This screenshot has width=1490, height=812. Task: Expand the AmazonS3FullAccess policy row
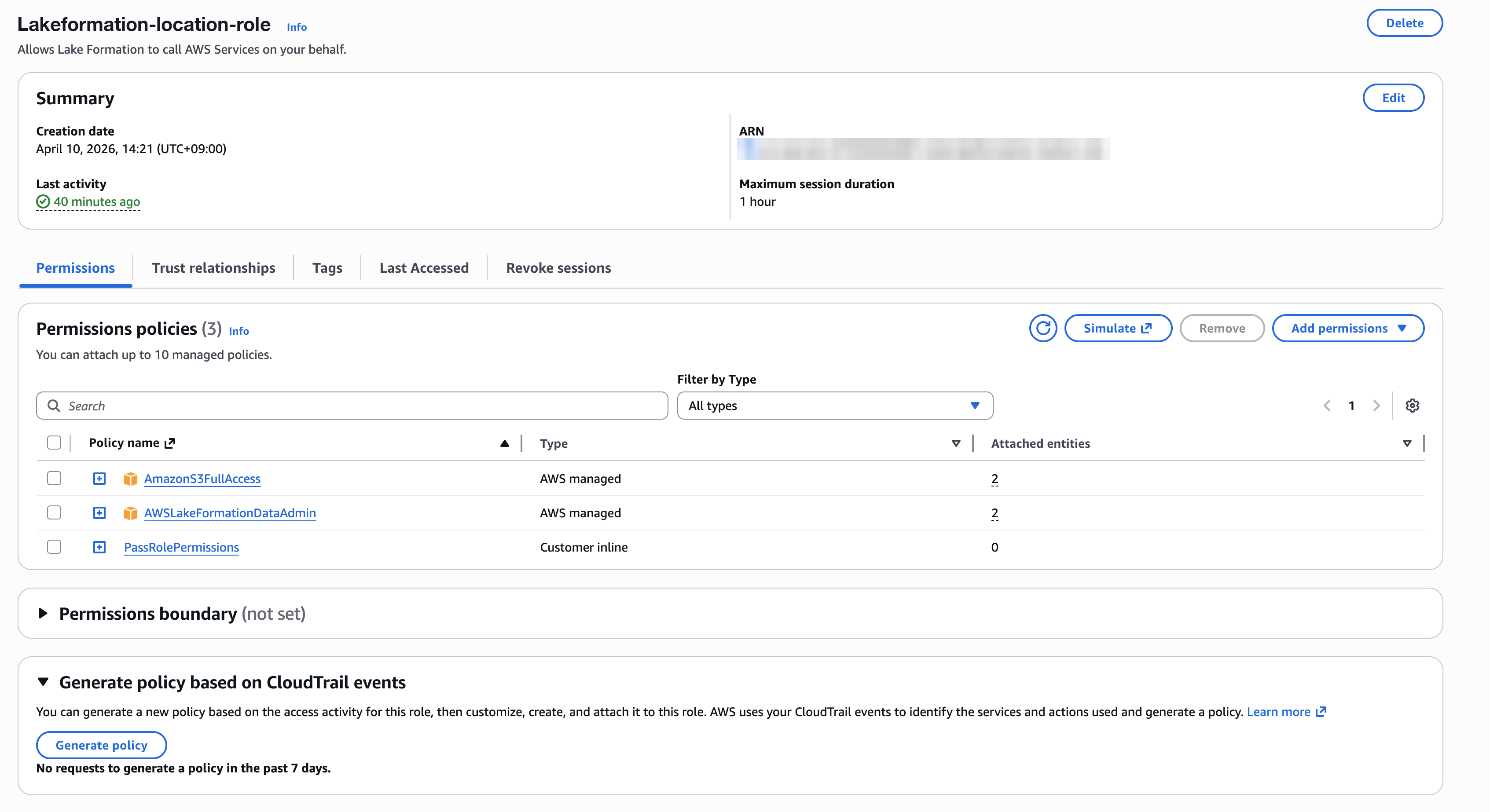[x=99, y=479]
